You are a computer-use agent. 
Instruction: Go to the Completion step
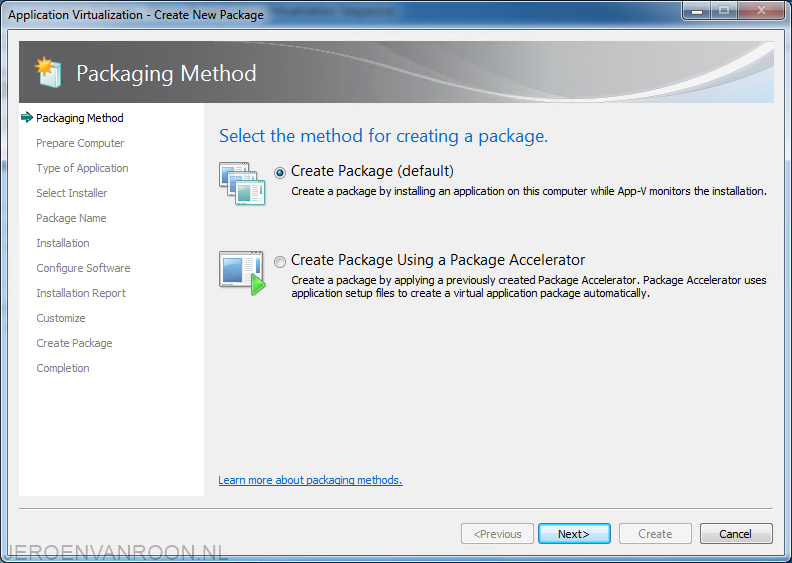pyautogui.click(x=63, y=368)
